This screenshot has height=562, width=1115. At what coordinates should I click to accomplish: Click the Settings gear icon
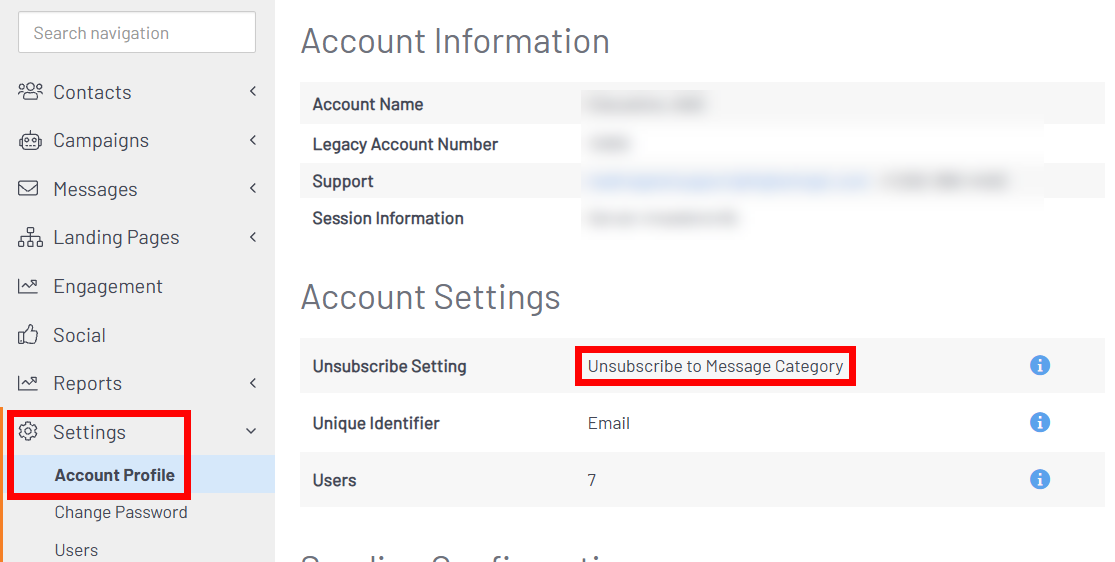29,432
